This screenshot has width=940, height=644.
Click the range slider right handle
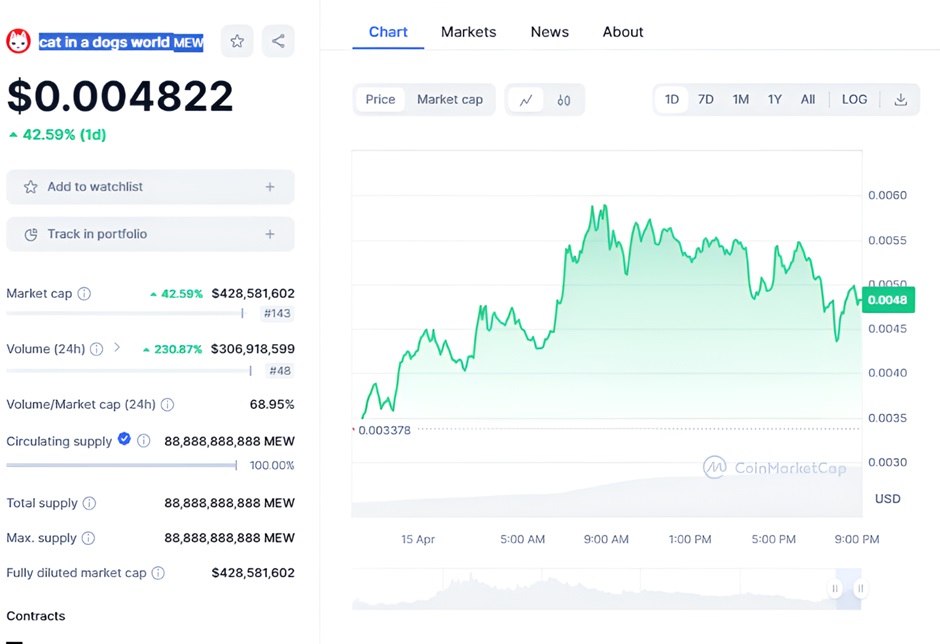[x=860, y=588]
